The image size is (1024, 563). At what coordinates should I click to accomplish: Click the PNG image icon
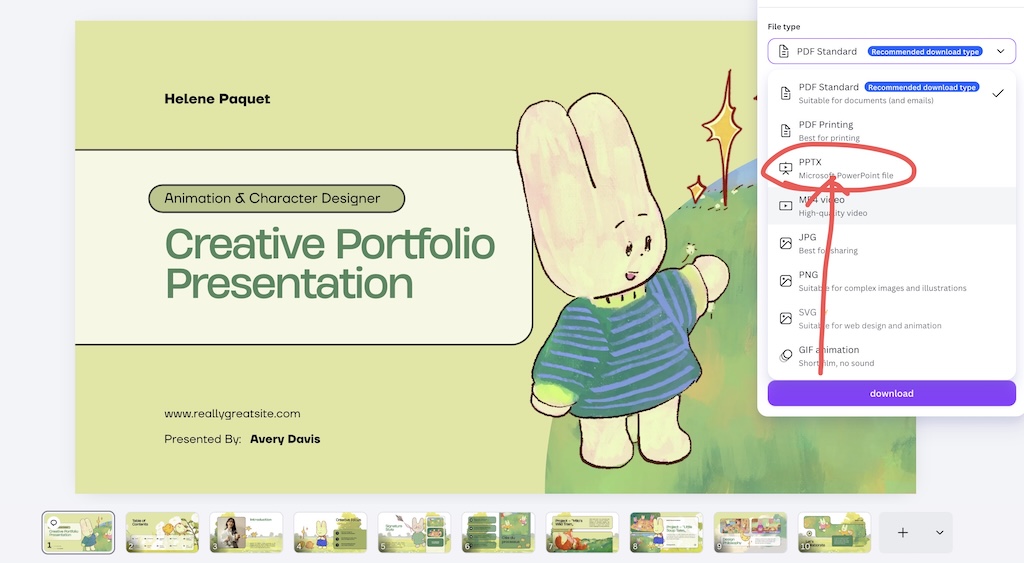(x=786, y=281)
